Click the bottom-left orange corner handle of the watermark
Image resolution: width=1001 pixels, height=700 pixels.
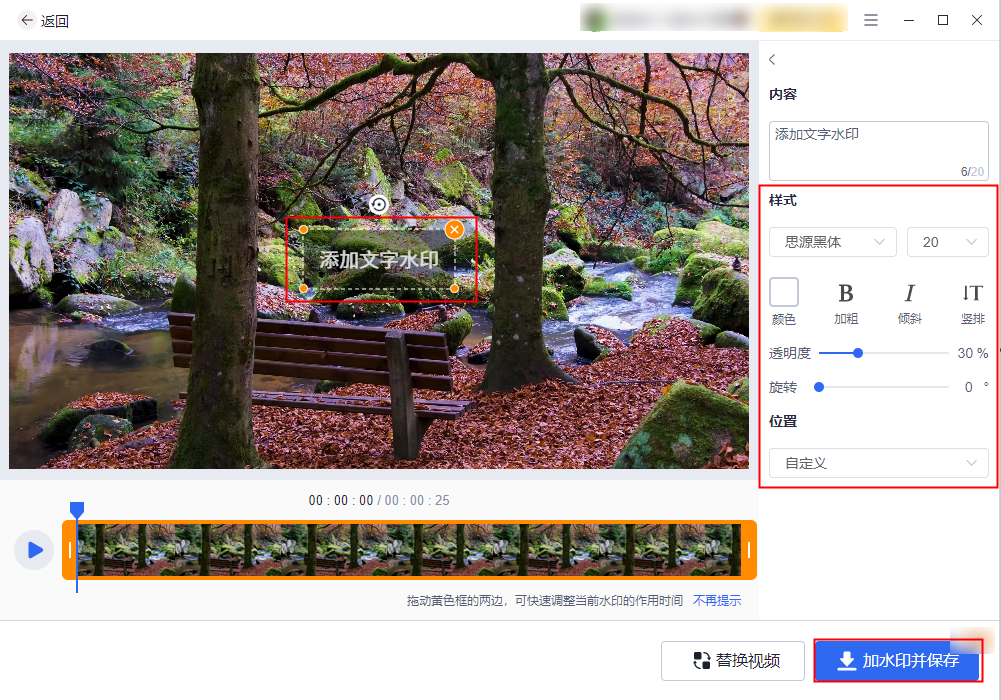click(303, 288)
